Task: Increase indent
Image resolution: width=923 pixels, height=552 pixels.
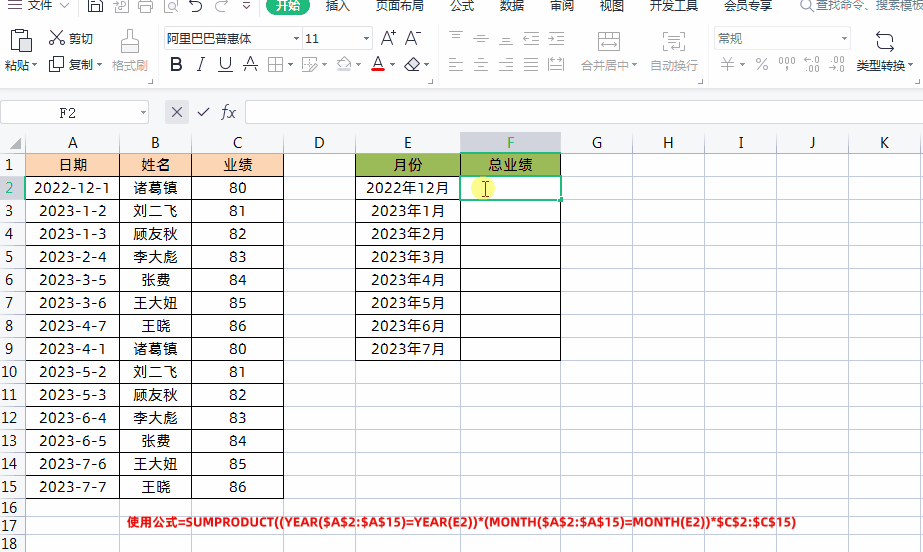Action: [556, 38]
